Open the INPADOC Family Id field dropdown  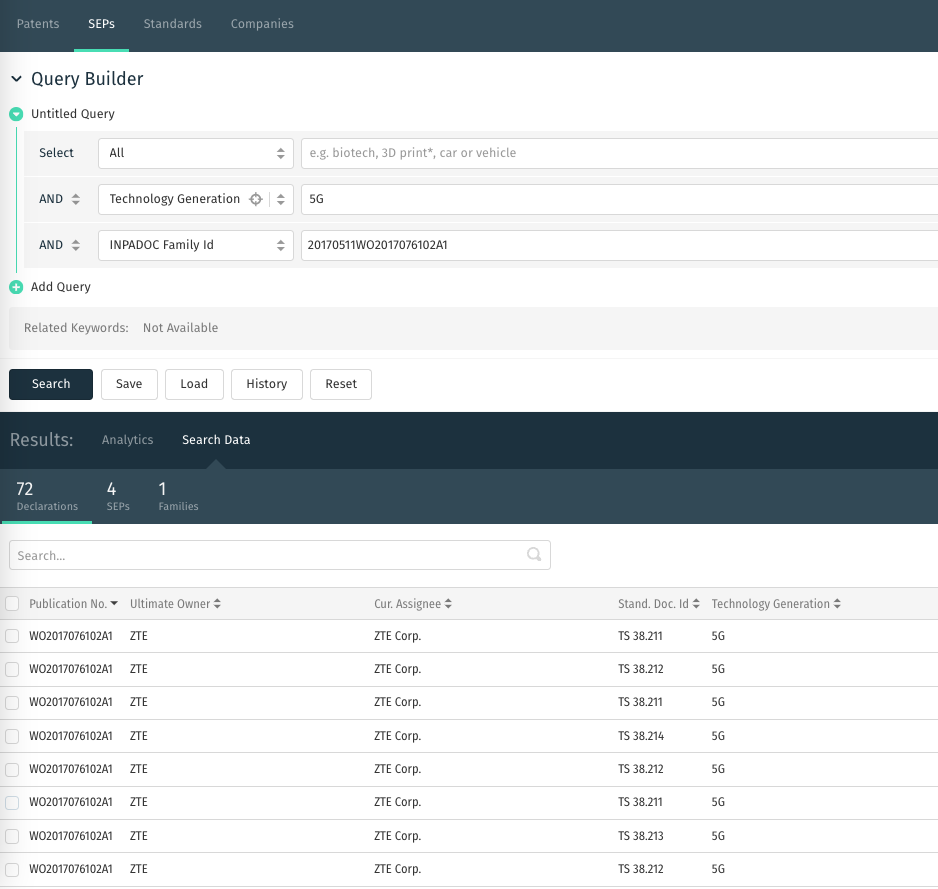pyautogui.click(x=196, y=245)
